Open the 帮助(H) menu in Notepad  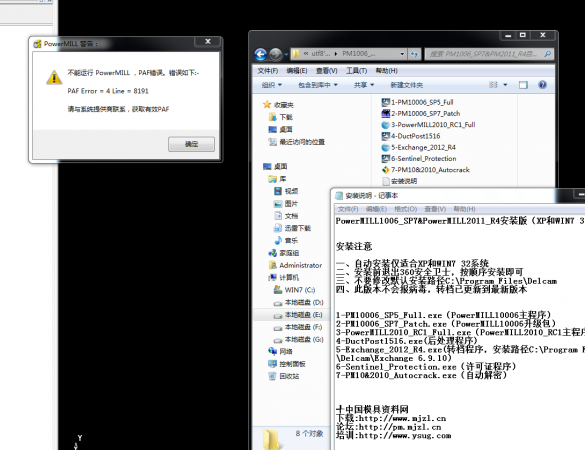(x=464, y=209)
